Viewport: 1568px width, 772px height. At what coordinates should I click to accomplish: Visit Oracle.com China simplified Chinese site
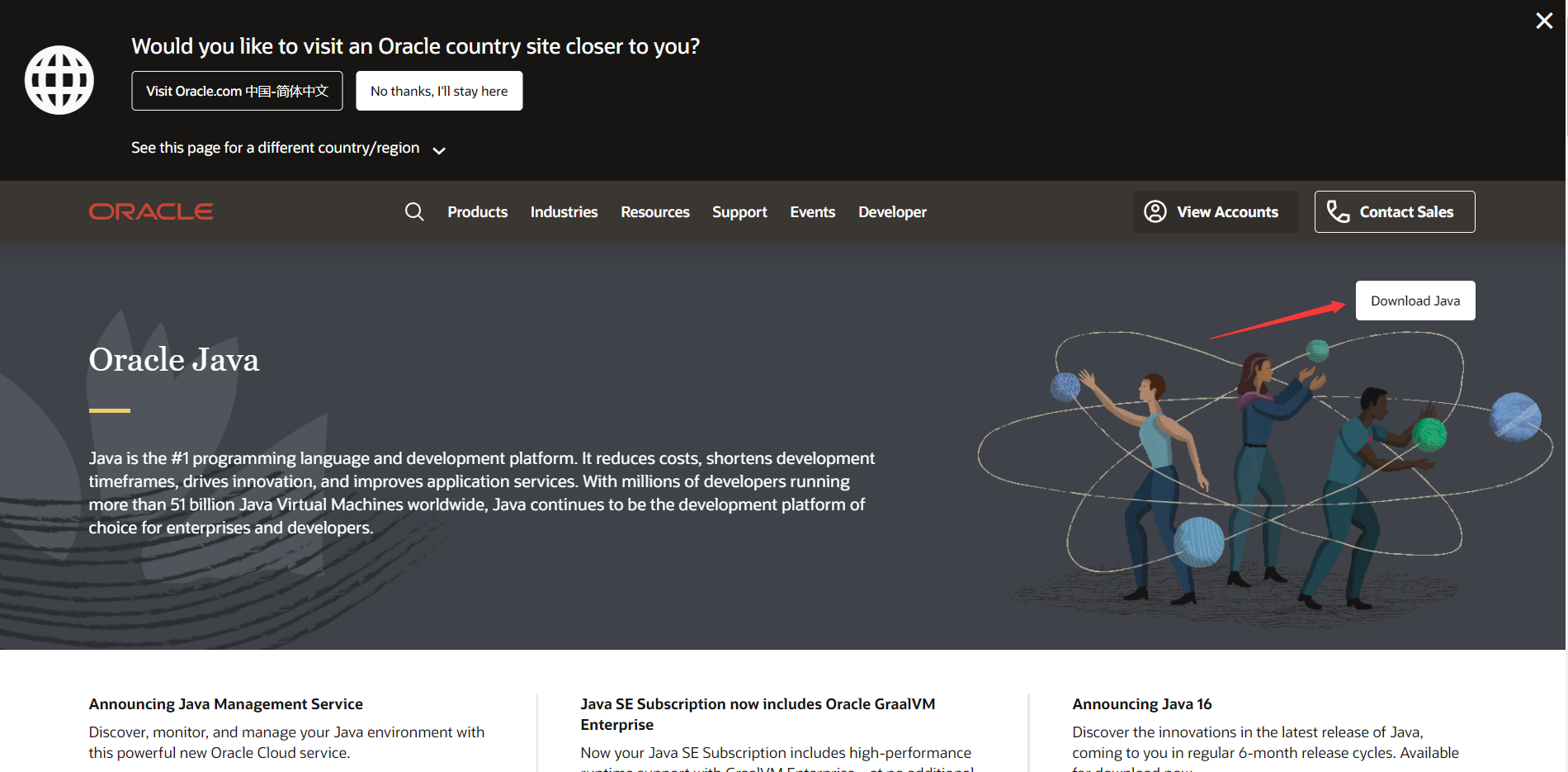[237, 91]
